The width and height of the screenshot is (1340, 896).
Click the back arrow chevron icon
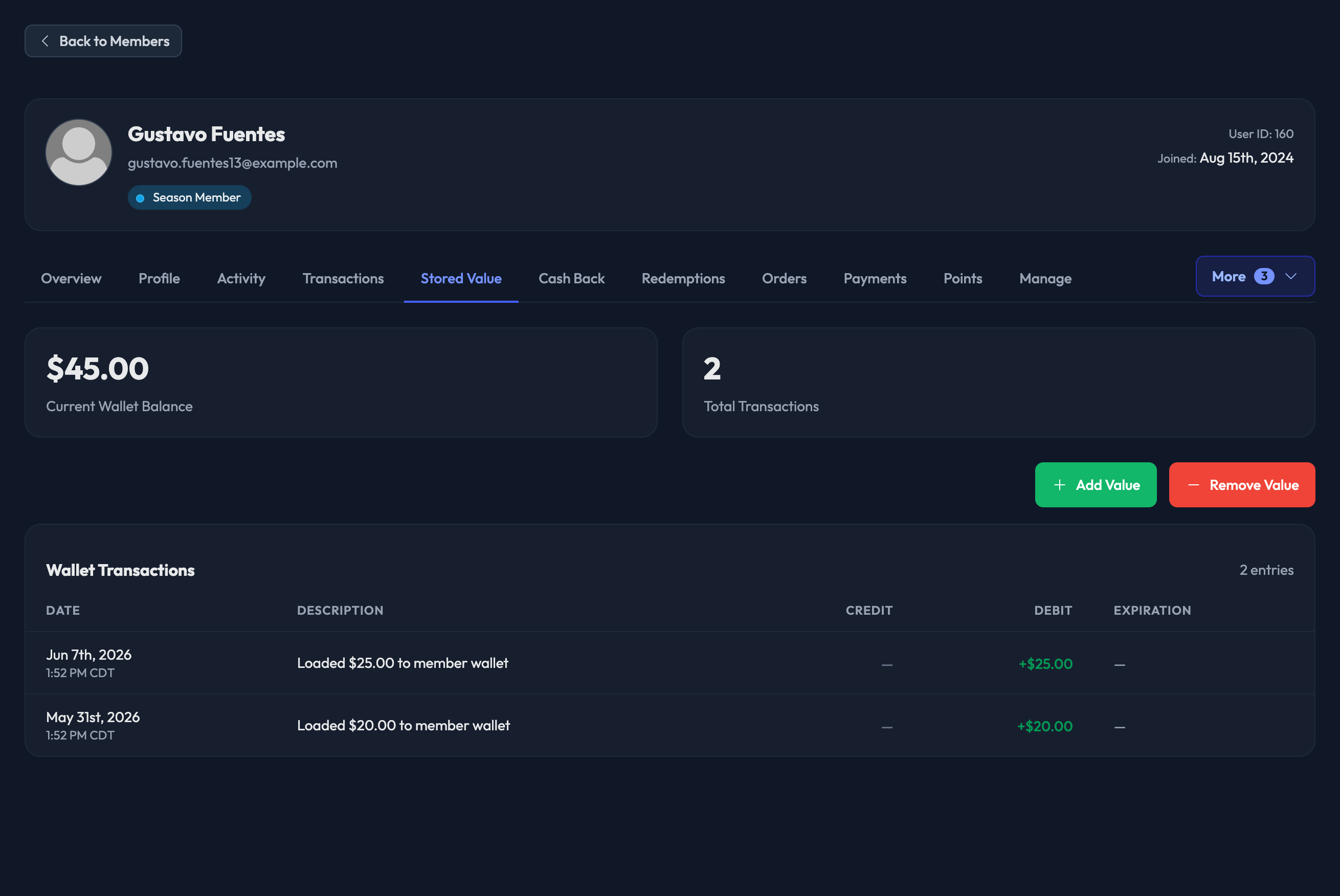click(x=45, y=41)
